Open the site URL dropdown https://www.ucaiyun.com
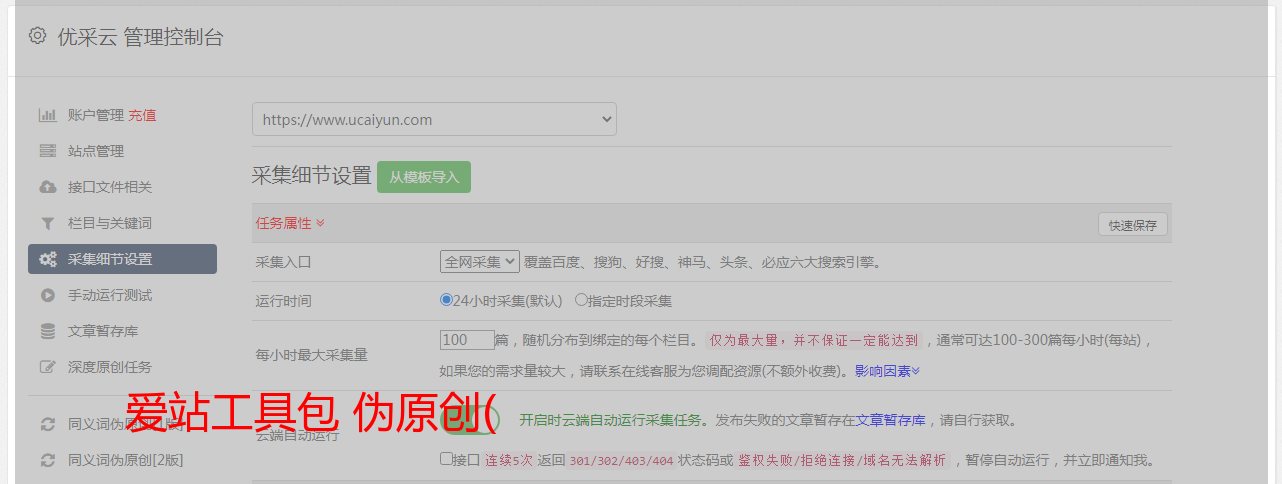This screenshot has width=1282, height=484. point(434,119)
